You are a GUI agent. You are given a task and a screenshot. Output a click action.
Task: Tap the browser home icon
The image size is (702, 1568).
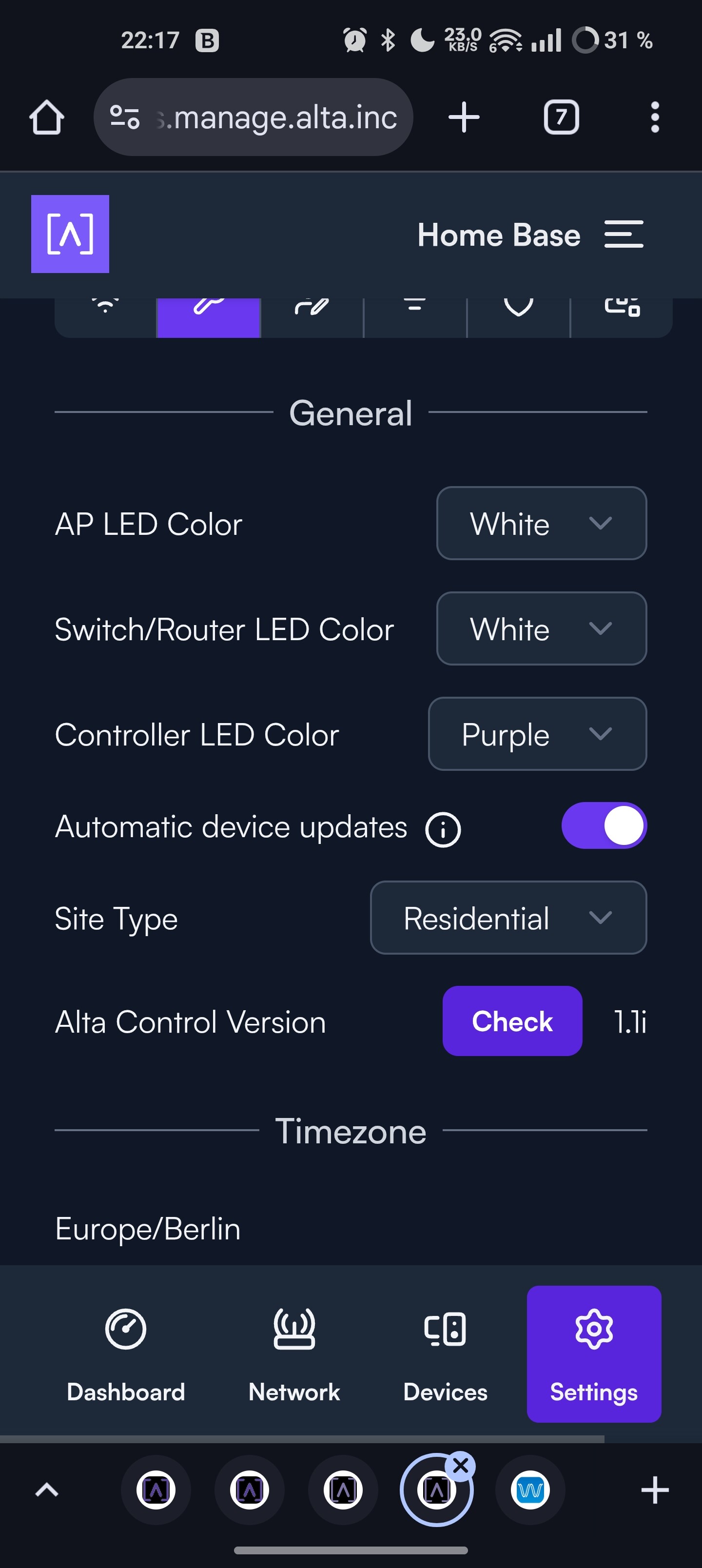(x=46, y=117)
